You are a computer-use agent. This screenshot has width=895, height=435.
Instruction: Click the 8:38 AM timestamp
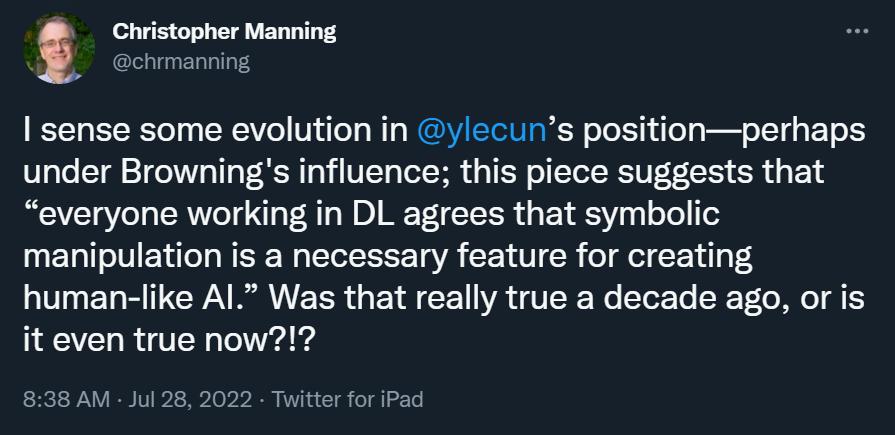click(x=66, y=400)
